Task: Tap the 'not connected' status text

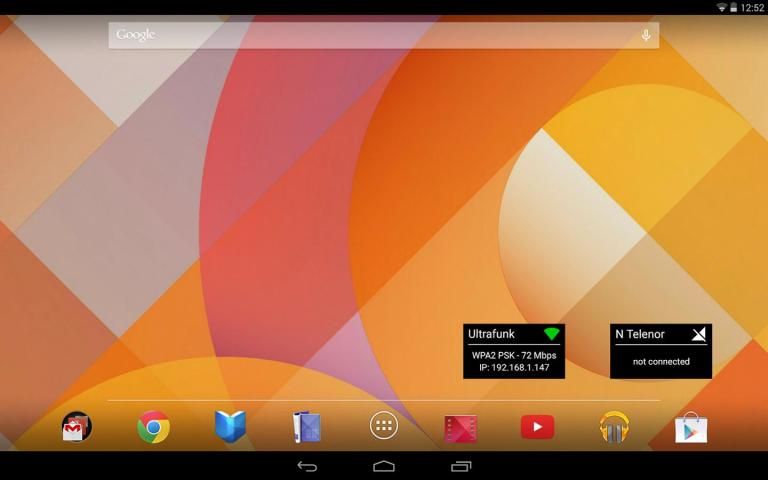Action: [661, 362]
